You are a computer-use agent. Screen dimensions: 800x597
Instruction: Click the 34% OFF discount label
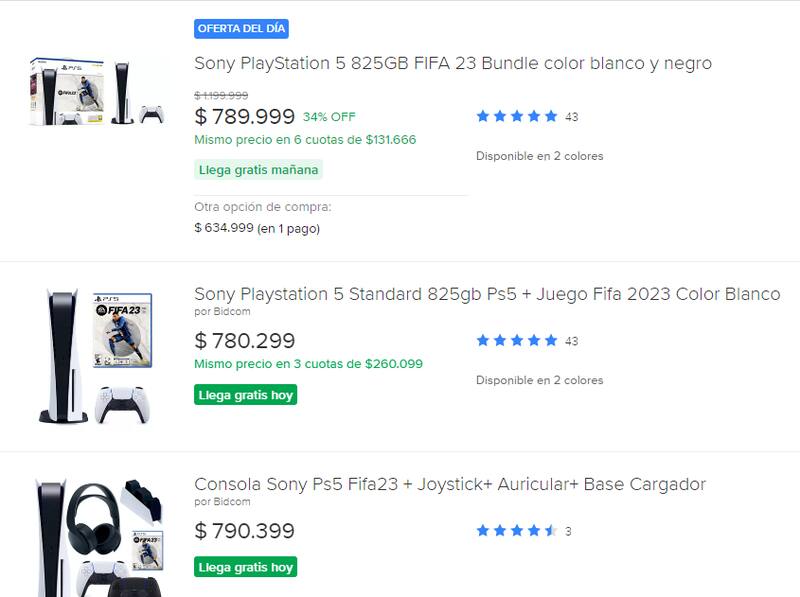(x=329, y=117)
